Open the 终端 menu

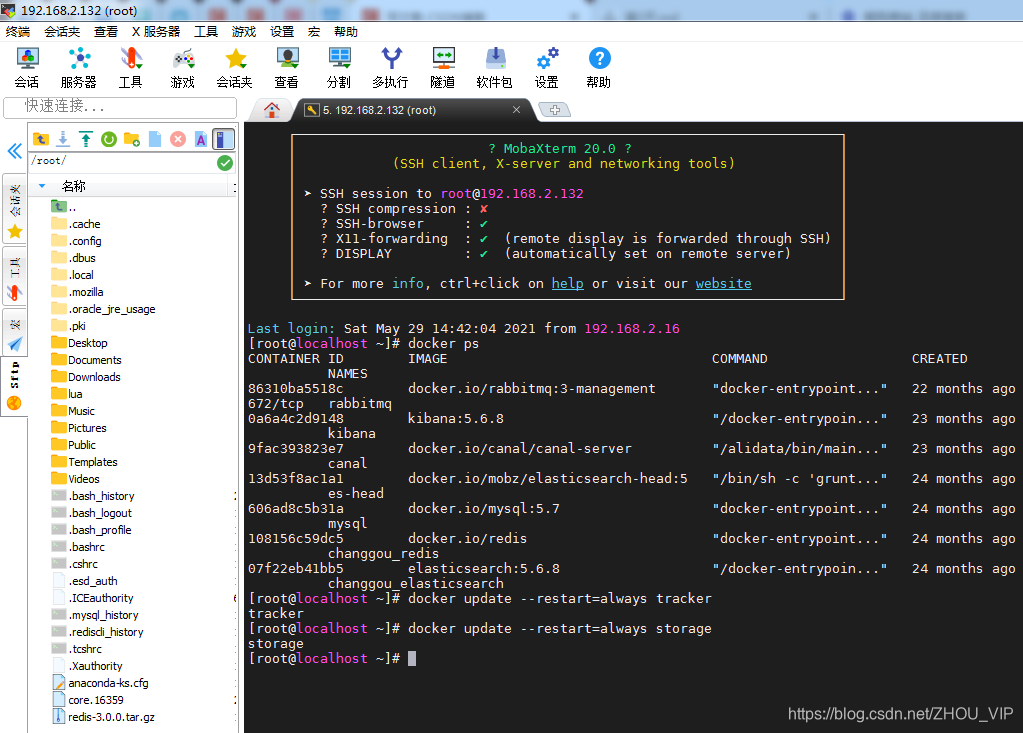(x=18, y=32)
